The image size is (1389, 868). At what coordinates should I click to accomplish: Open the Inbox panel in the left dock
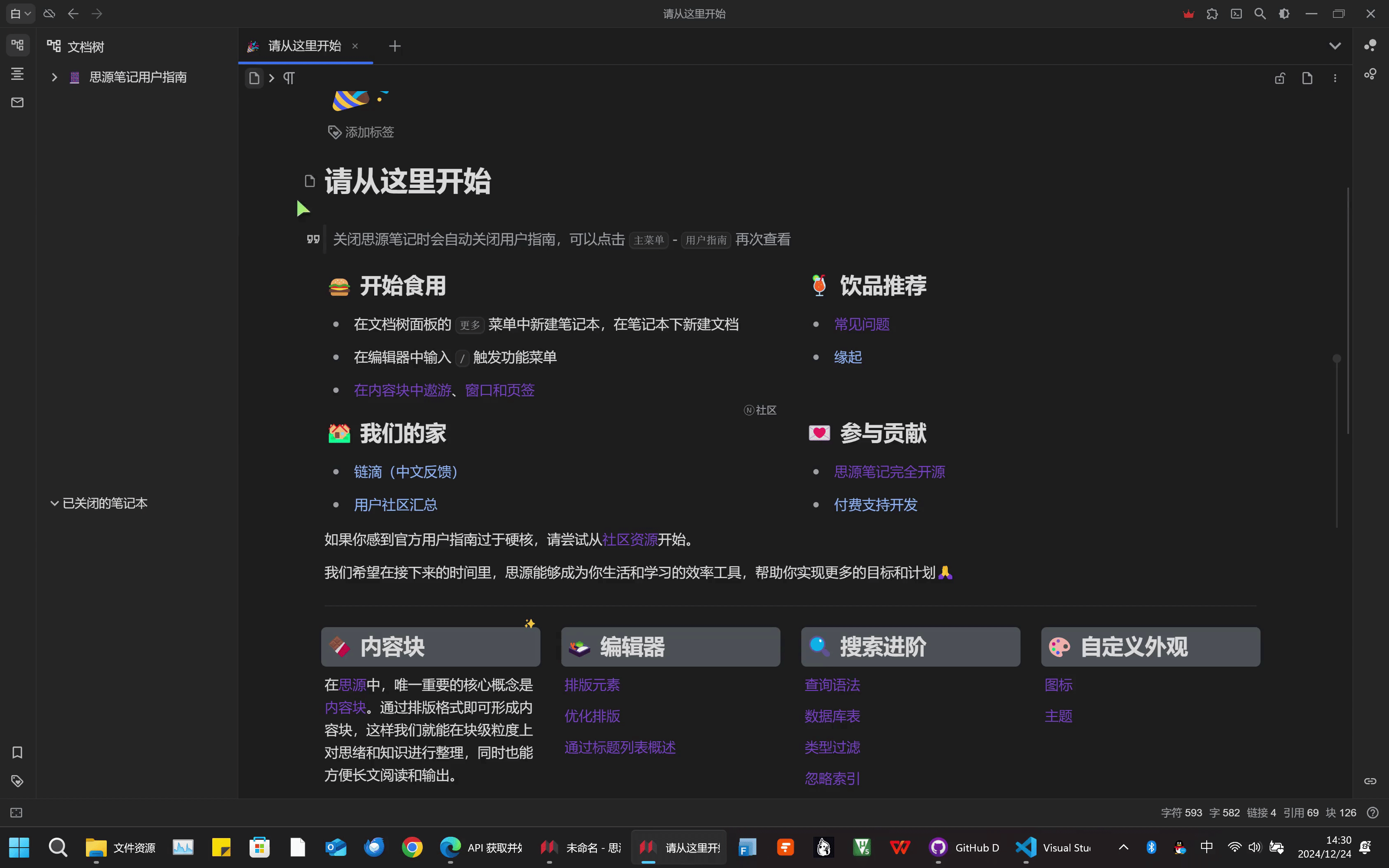click(17, 103)
